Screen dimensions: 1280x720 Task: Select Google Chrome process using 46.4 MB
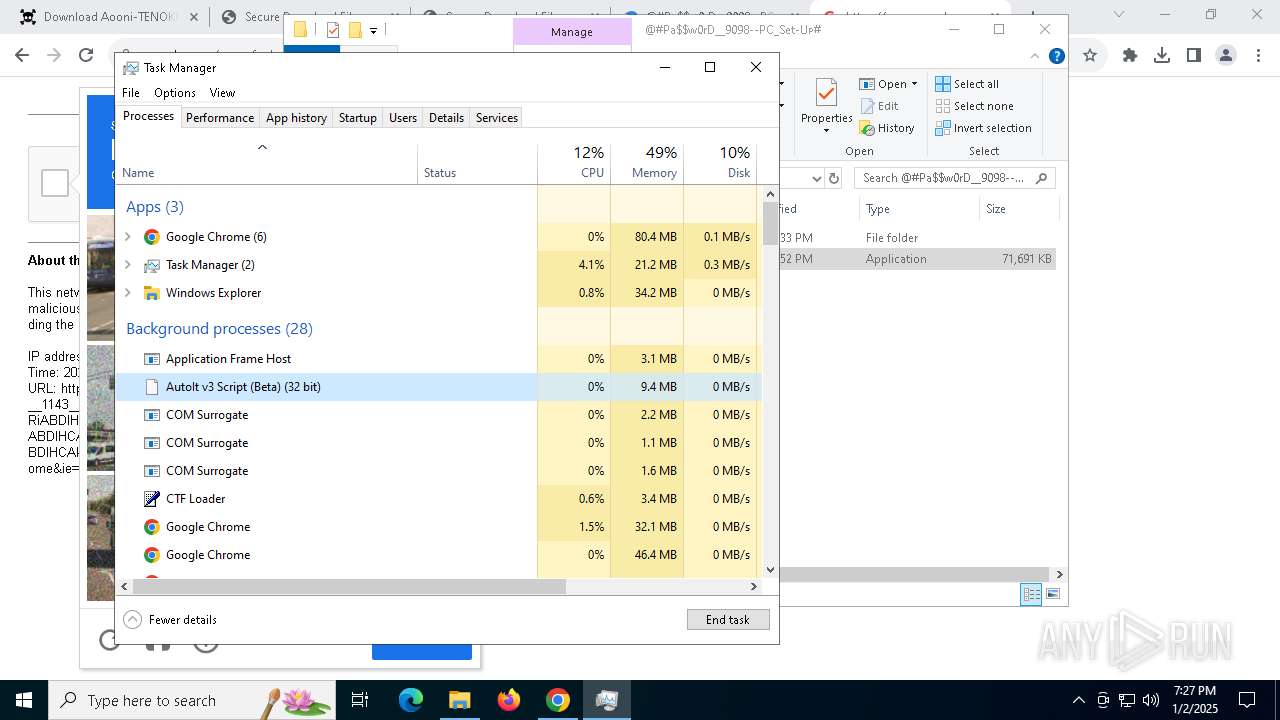(439, 555)
